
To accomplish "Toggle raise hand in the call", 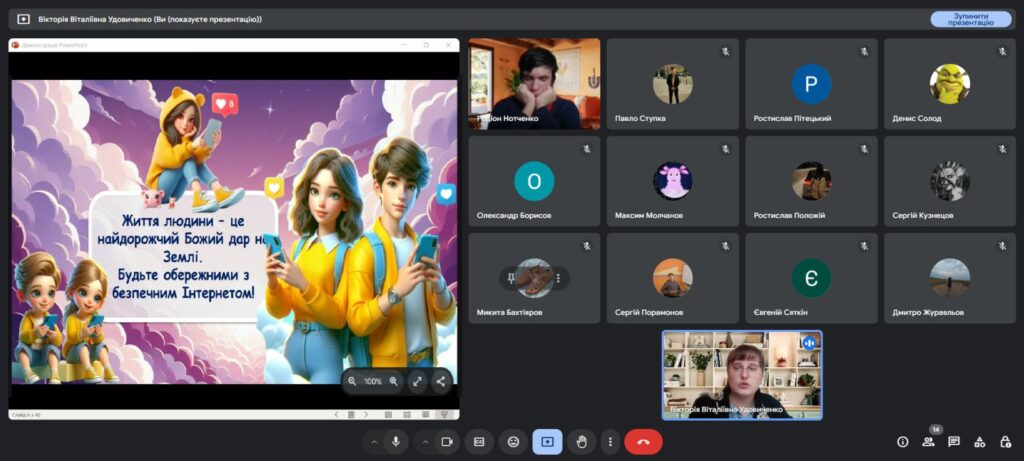I will point(582,441).
